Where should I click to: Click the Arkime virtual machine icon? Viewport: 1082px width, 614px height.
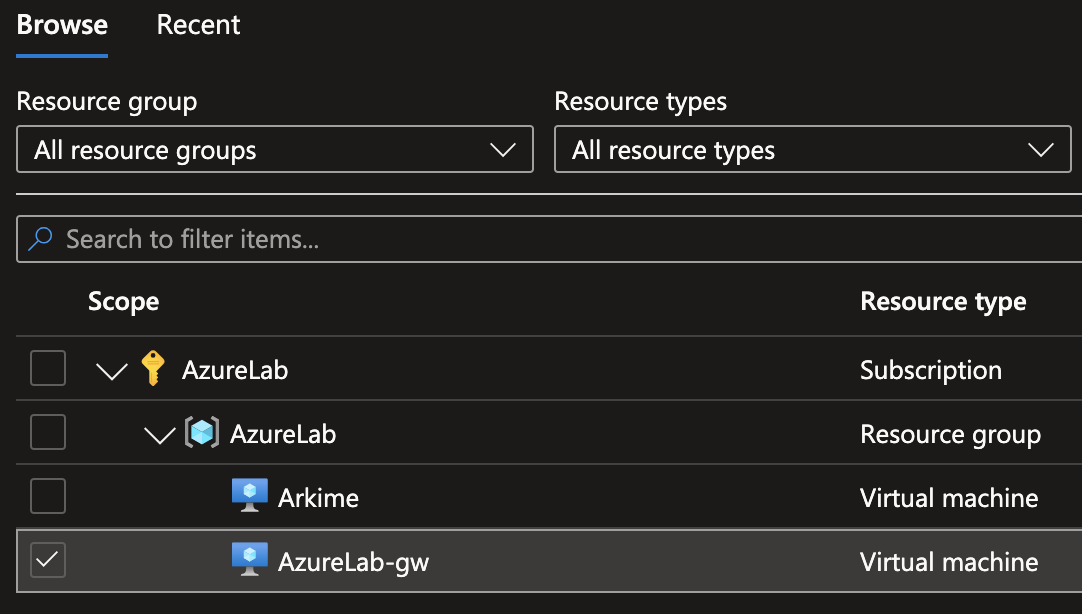pos(249,497)
